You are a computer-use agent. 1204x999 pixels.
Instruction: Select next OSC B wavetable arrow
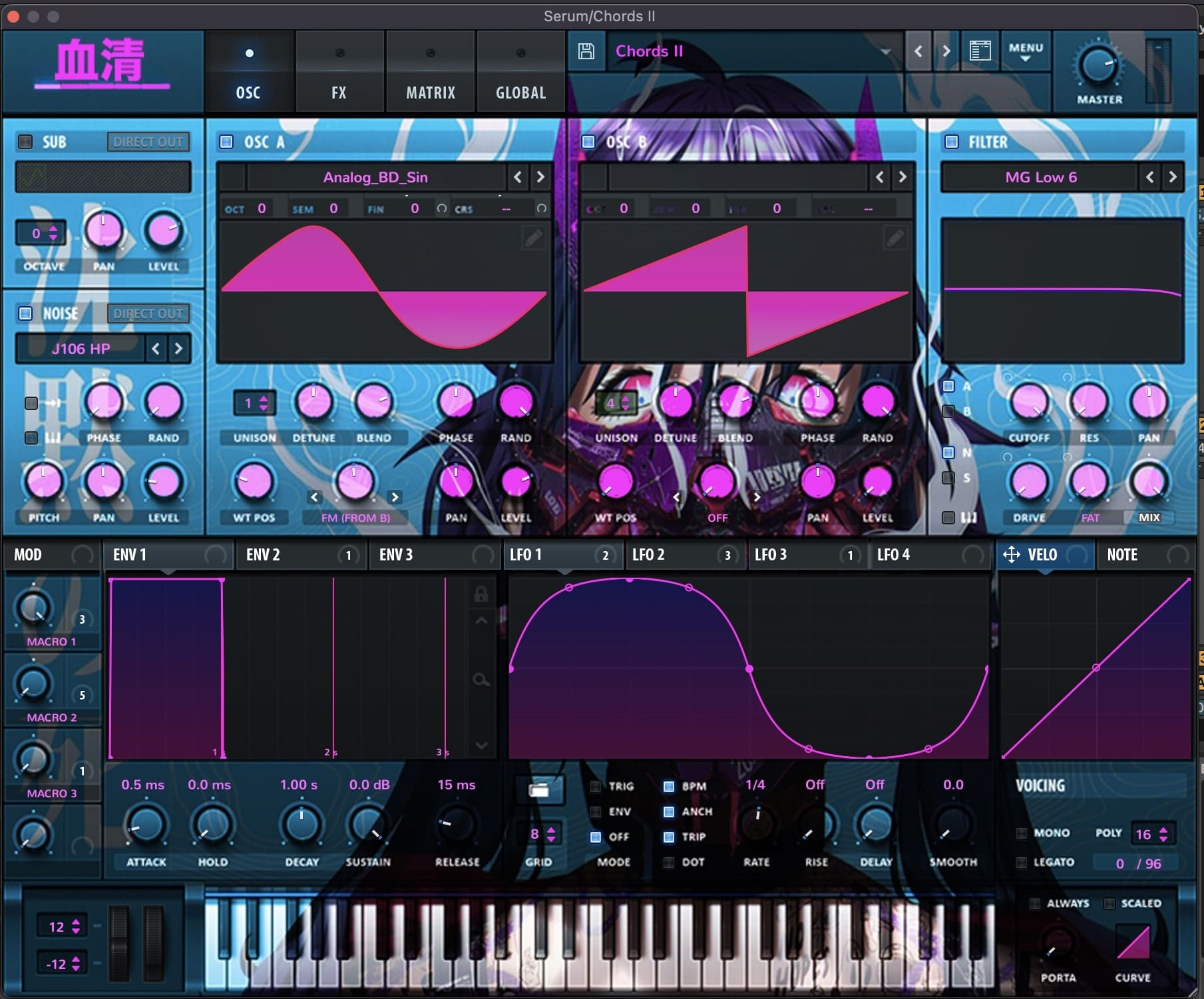pos(903,177)
